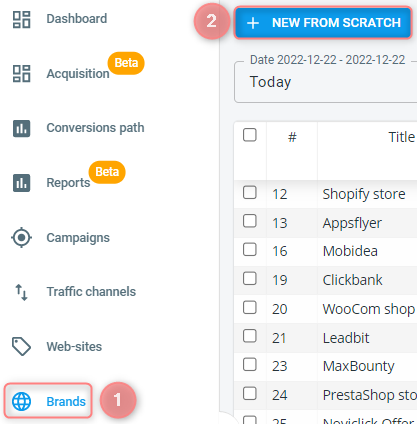Open the Today date range dropdown
Image resolution: width=417 pixels, height=424 pixels.
(325, 82)
